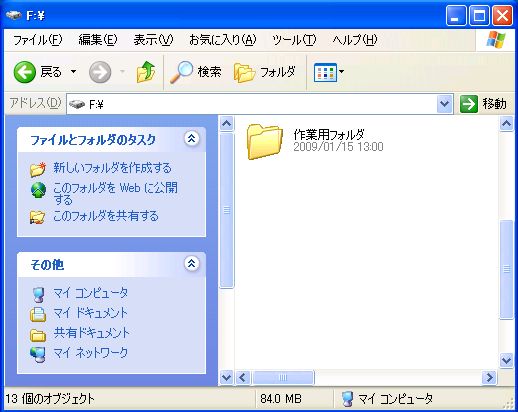
Task: Open the Views icon dropdown arrow
Action: tap(342, 71)
